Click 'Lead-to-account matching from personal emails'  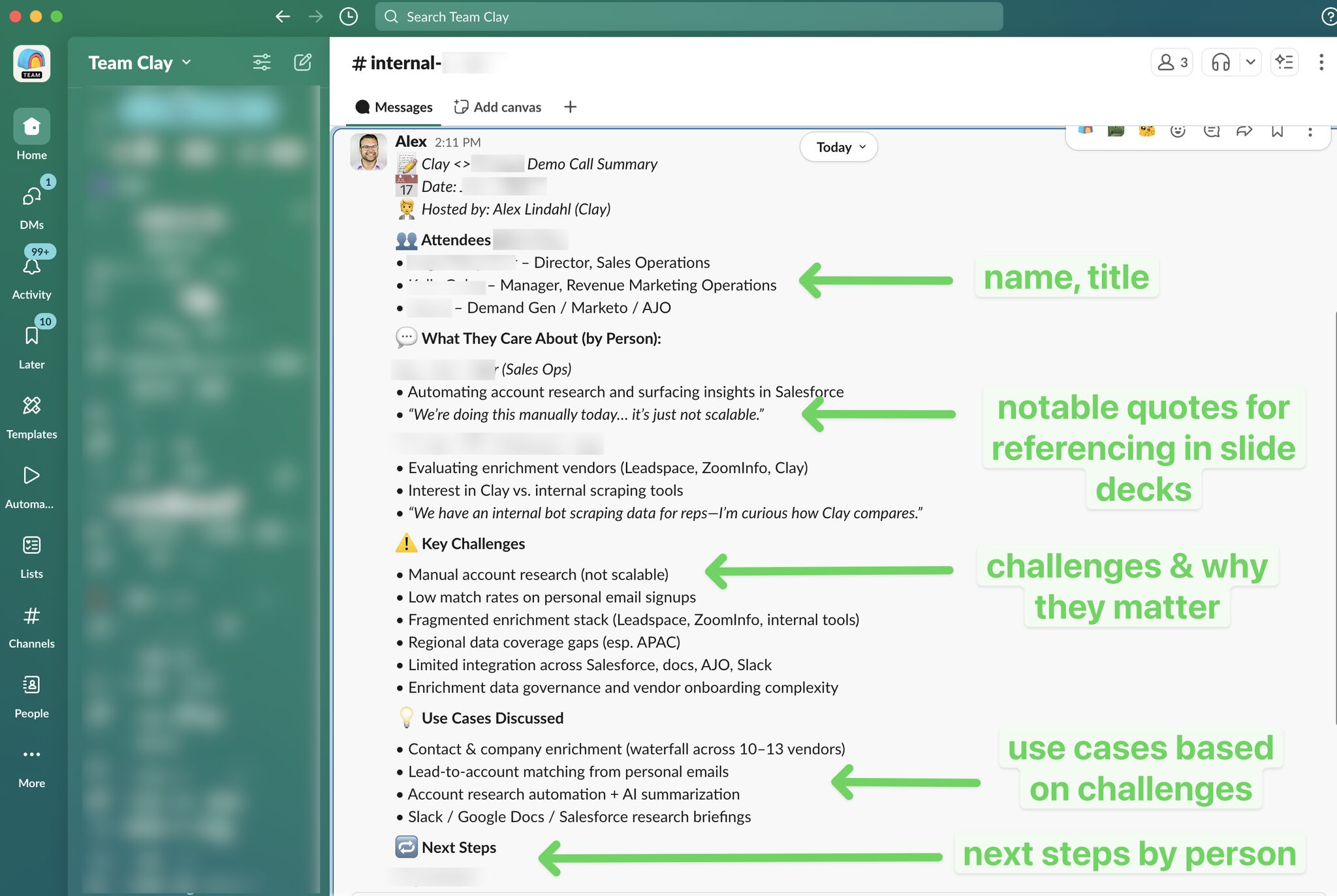pyautogui.click(x=568, y=772)
